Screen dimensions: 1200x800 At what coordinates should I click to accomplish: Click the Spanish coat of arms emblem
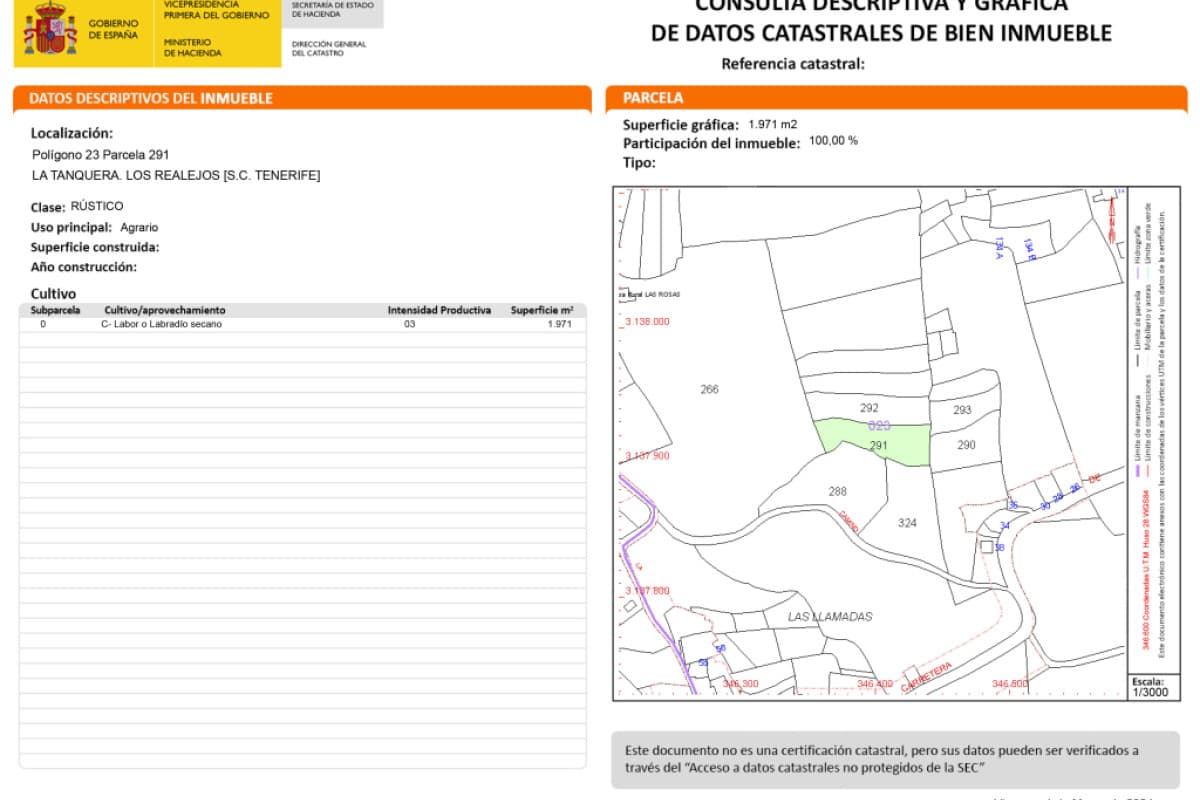(50, 28)
